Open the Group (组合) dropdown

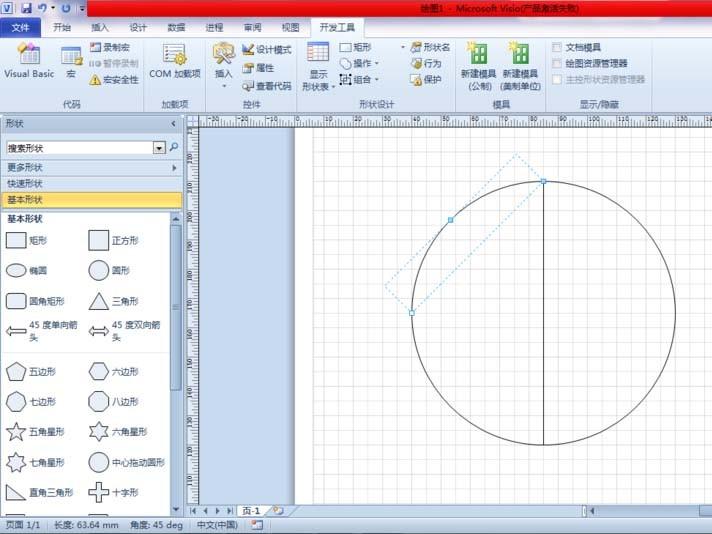pyautogui.click(x=359, y=80)
